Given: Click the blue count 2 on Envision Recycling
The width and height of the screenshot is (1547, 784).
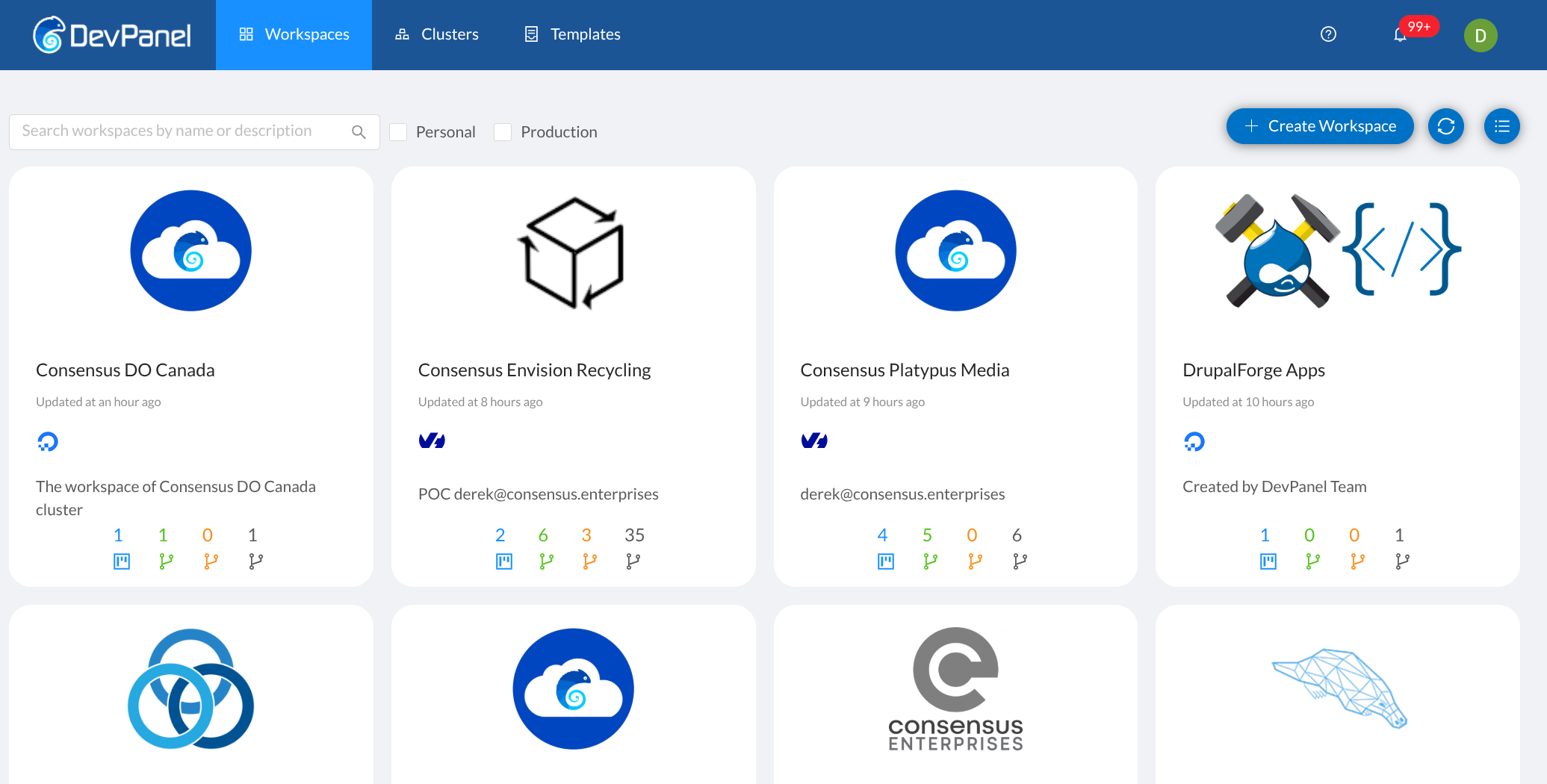Looking at the screenshot, I should [x=500, y=535].
